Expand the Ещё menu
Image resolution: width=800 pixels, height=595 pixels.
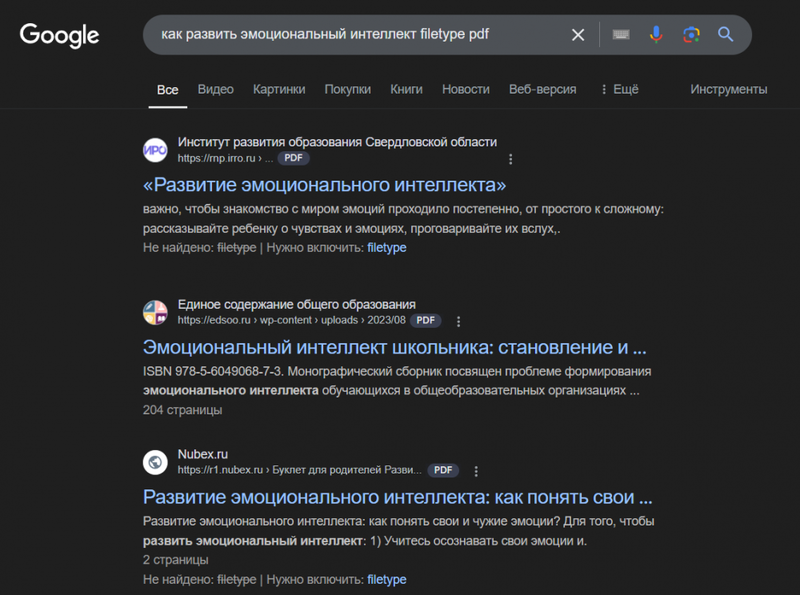620,89
